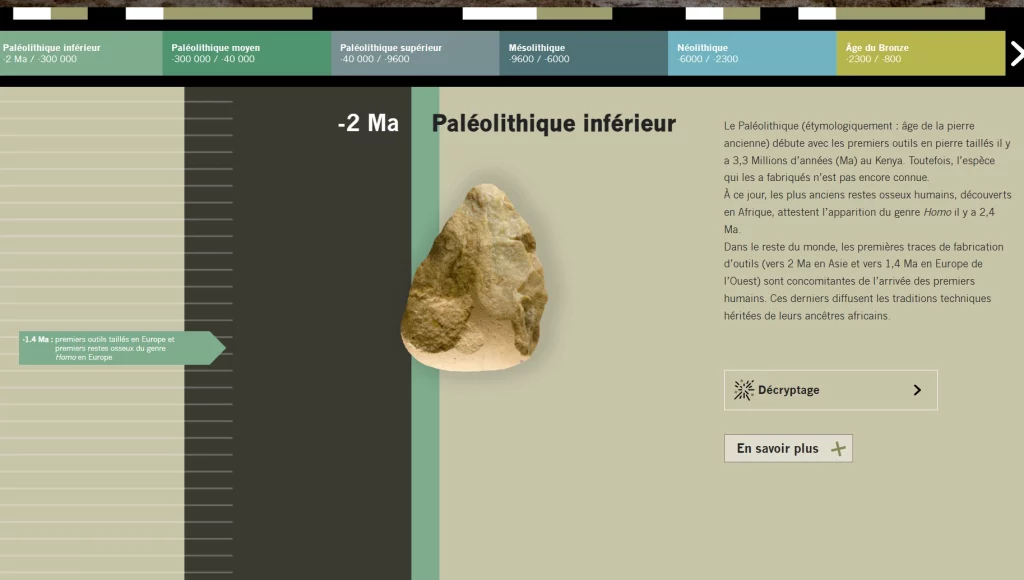Click the Paléolithique description paragraph
Viewport: 1024px width, 580px height.
point(867,220)
